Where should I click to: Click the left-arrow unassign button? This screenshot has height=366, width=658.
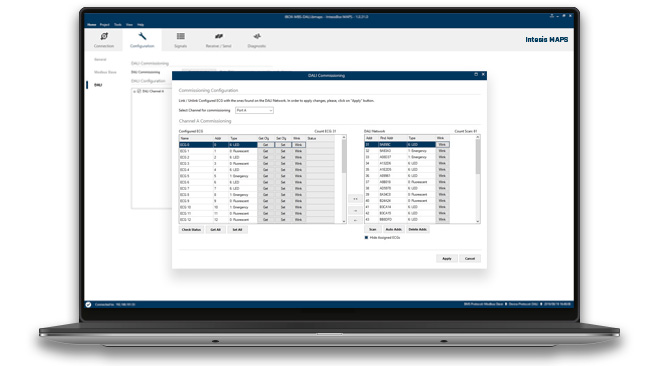(355, 220)
